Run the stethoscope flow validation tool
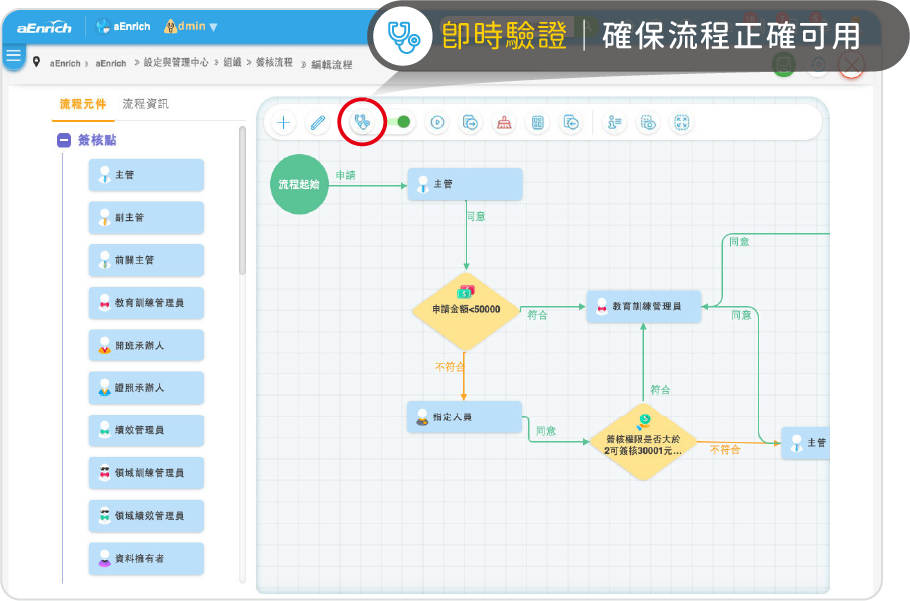 pos(362,122)
